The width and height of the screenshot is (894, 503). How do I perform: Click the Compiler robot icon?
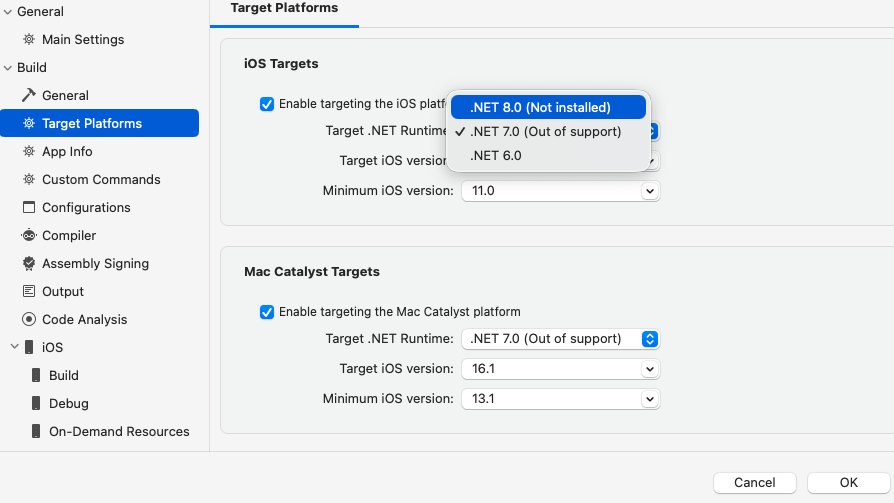[x=29, y=236]
